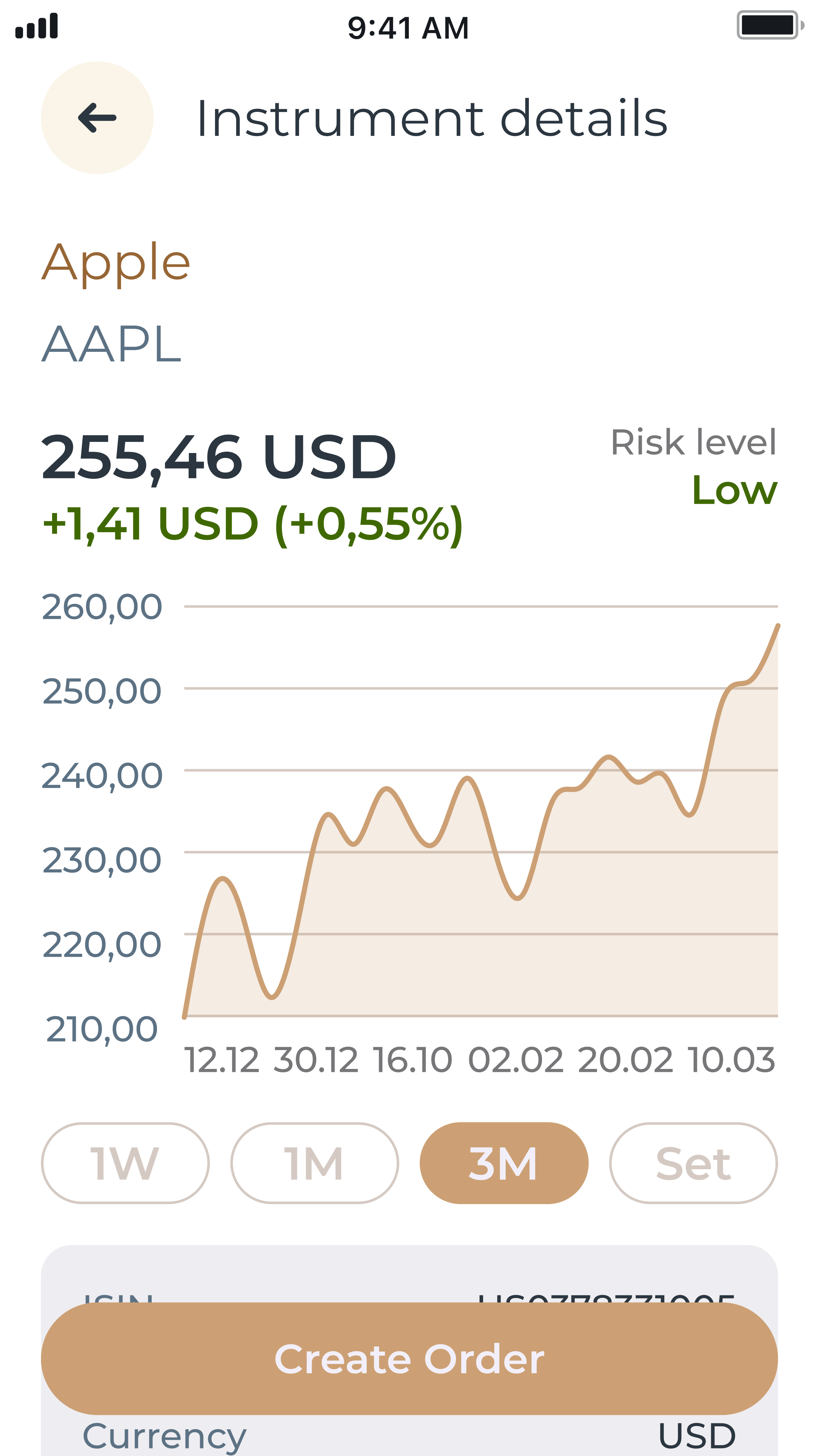Screen dimensions: 819x1456
Task: Tap the back arrow button
Action: 97,118
